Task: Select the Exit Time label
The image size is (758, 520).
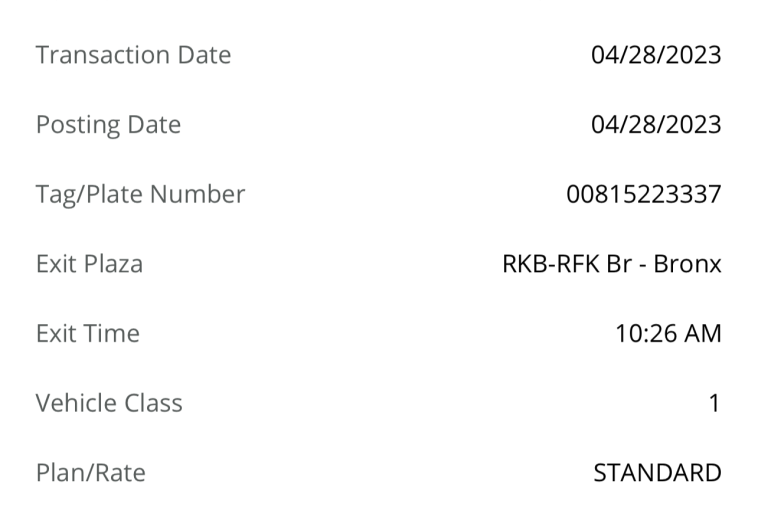Action: coord(88,333)
